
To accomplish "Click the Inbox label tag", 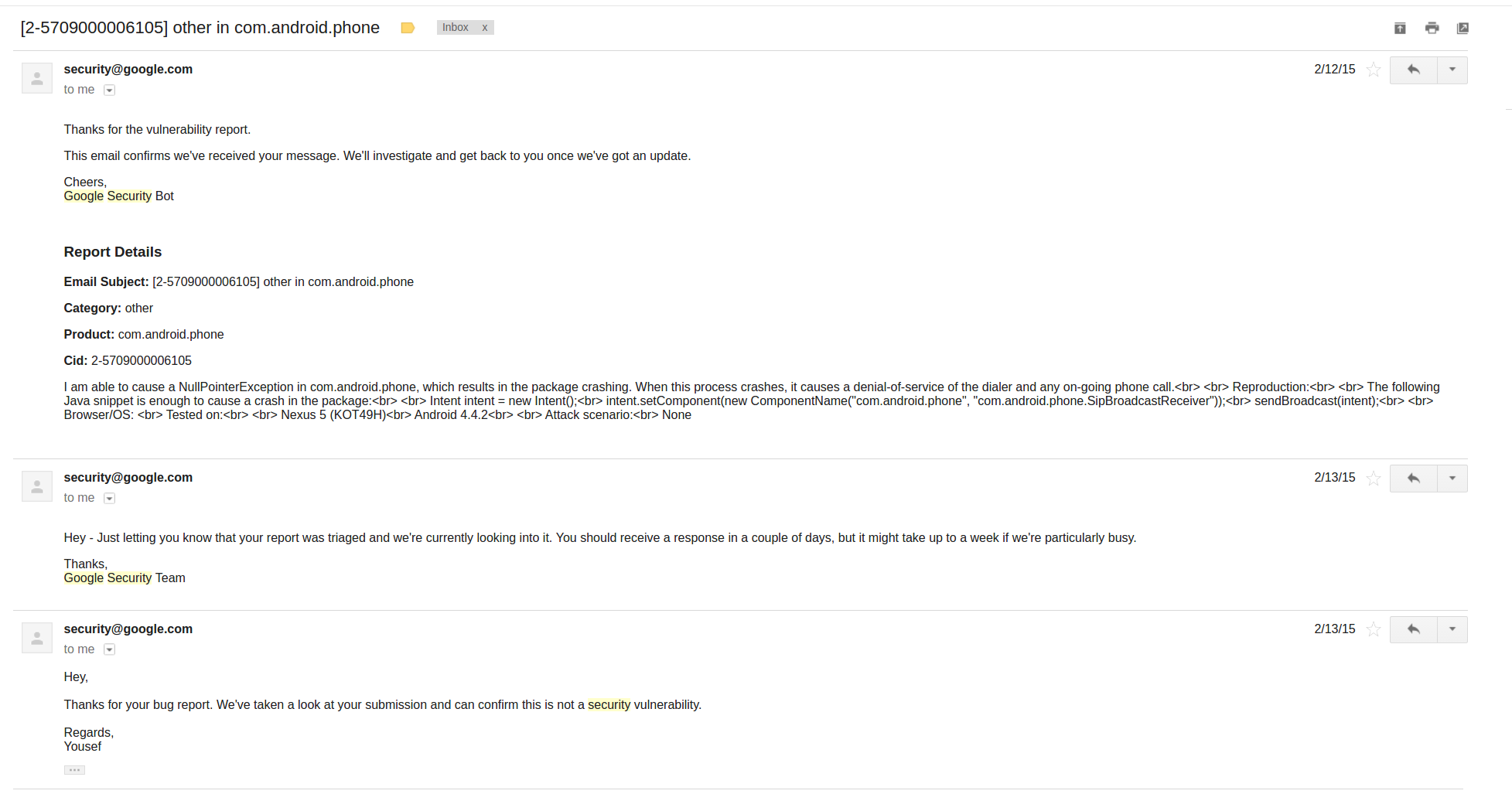I will pyautogui.click(x=456, y=28).
